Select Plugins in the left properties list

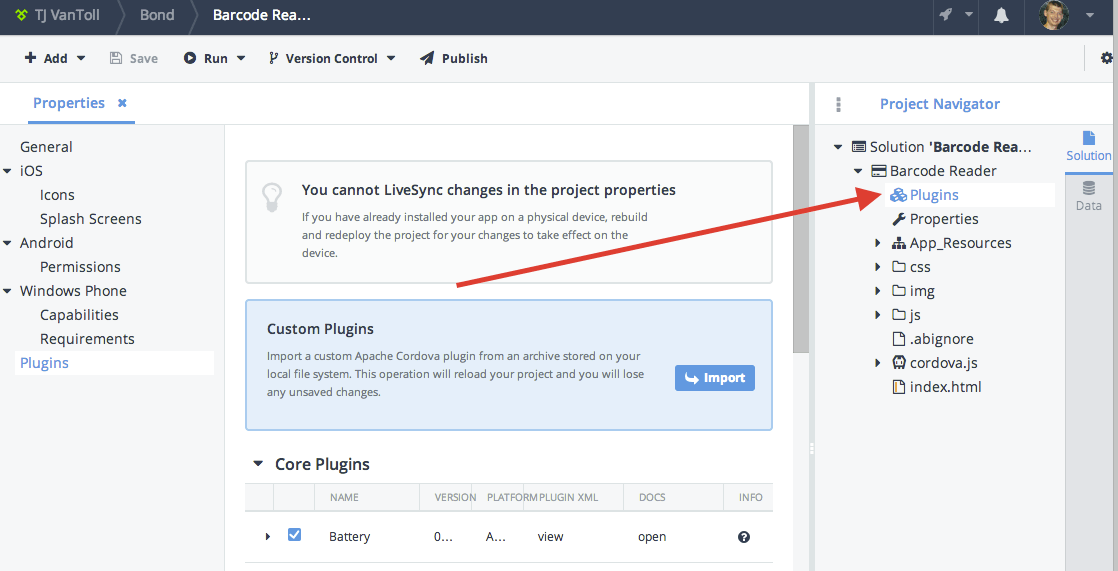(x=44, y=363)
